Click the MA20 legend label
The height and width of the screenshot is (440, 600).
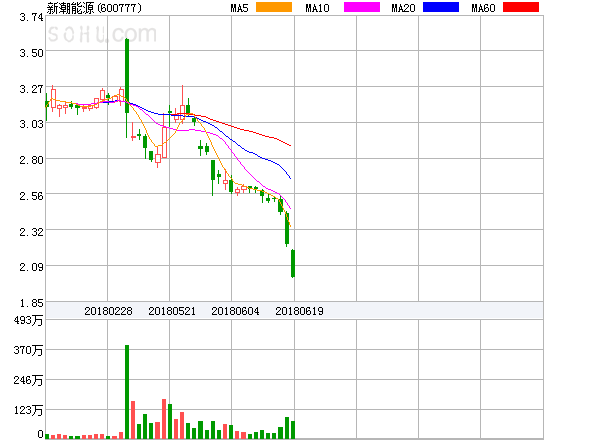tap(403, 8)
